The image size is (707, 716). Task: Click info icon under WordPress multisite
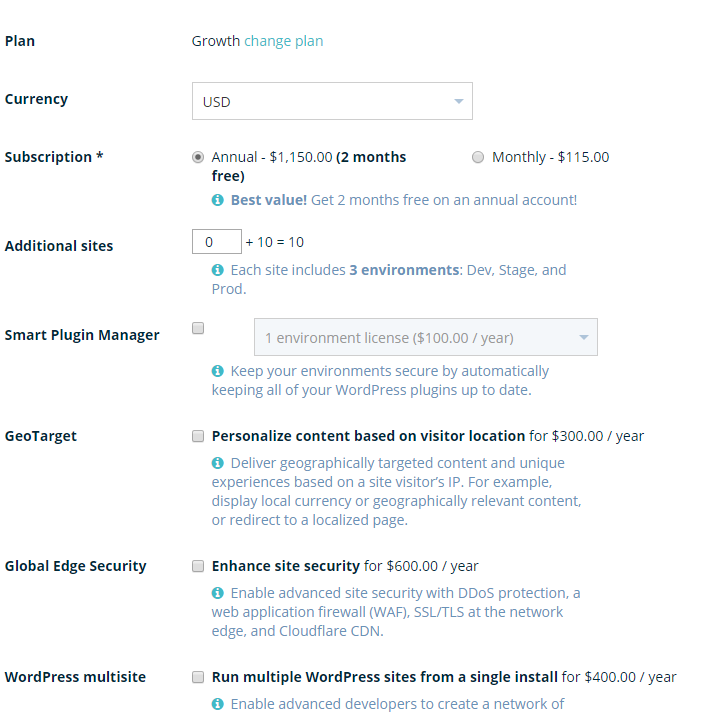click(217, 704)
